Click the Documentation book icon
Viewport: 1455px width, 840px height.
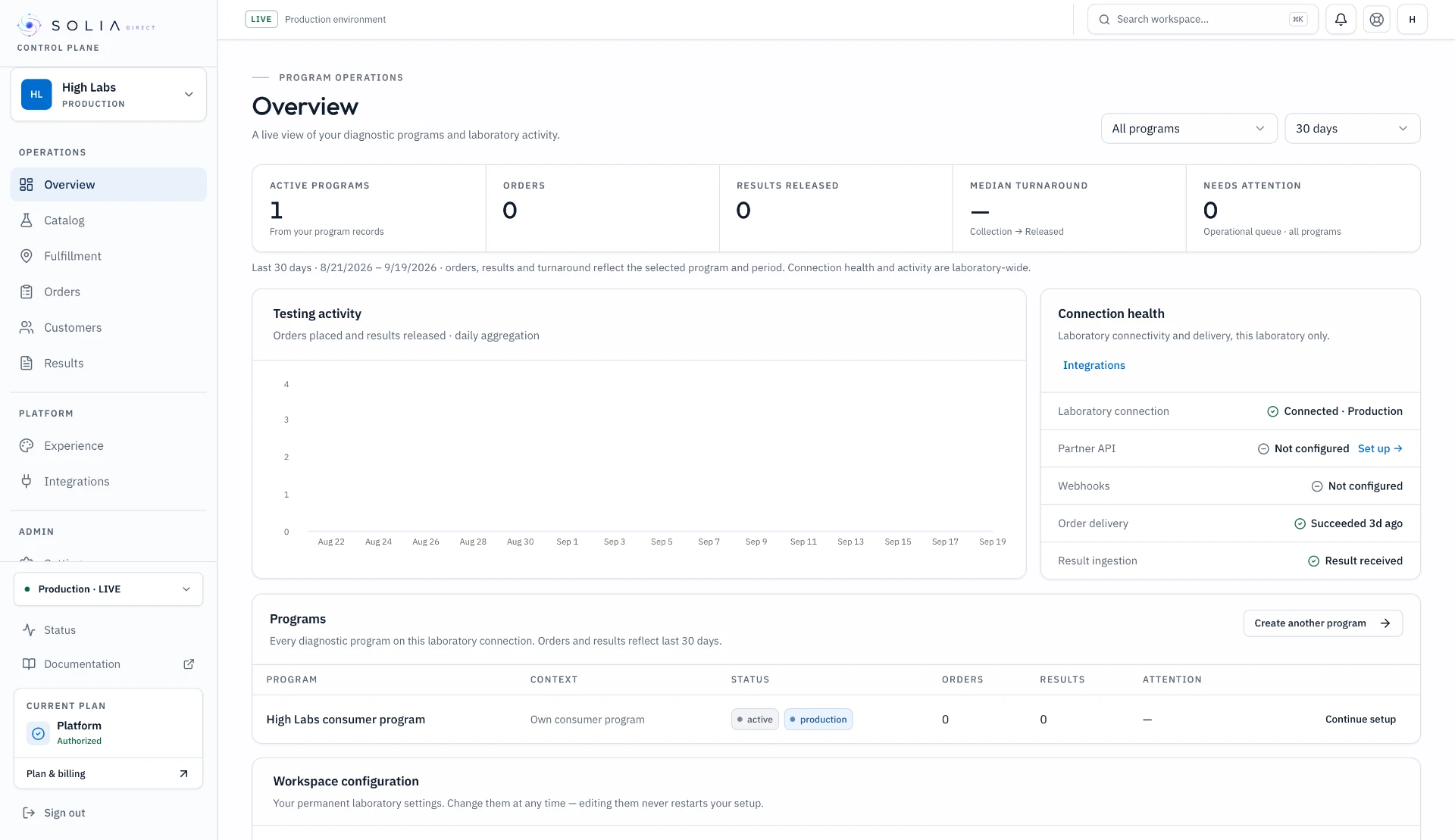pyautogui.click(x=29, y=664)
